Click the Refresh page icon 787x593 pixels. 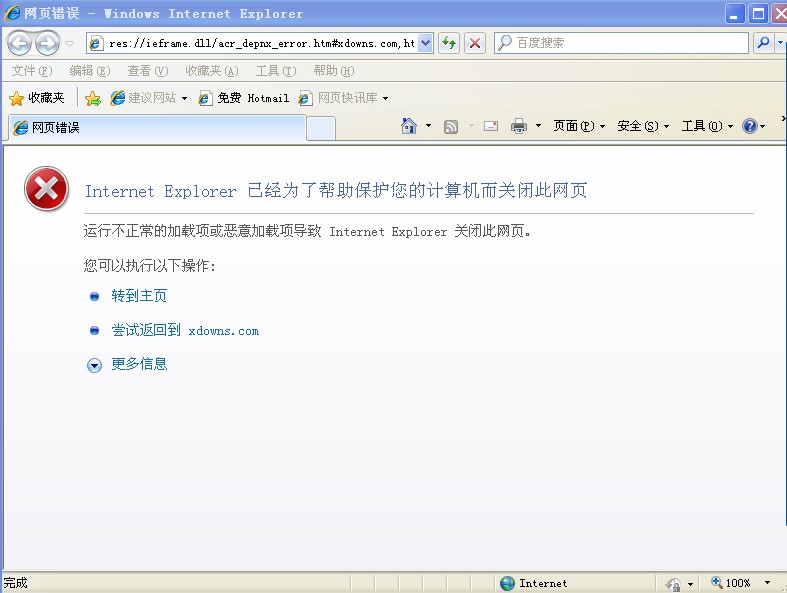coord(449,43)
